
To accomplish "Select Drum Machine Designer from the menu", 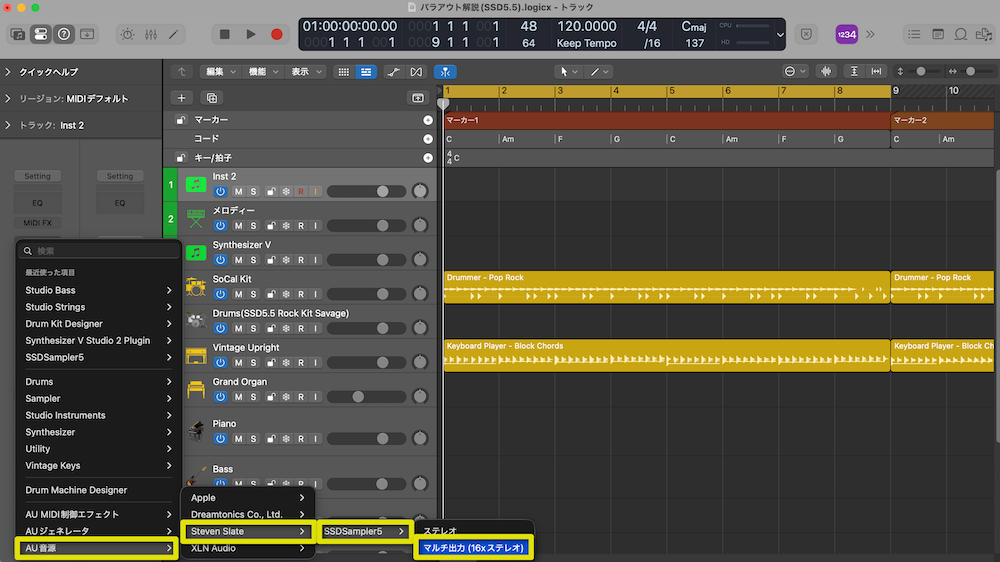I will [x=98, y=490].
